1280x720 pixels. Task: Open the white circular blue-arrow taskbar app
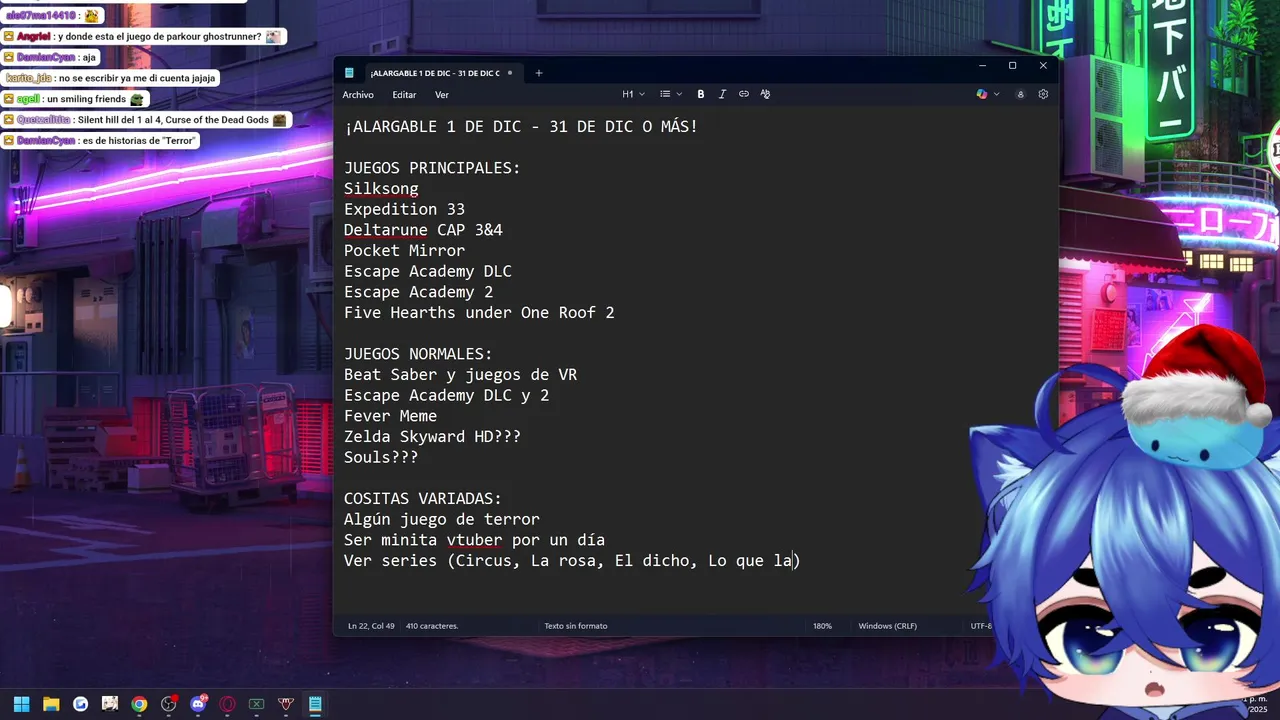point(80,704)
